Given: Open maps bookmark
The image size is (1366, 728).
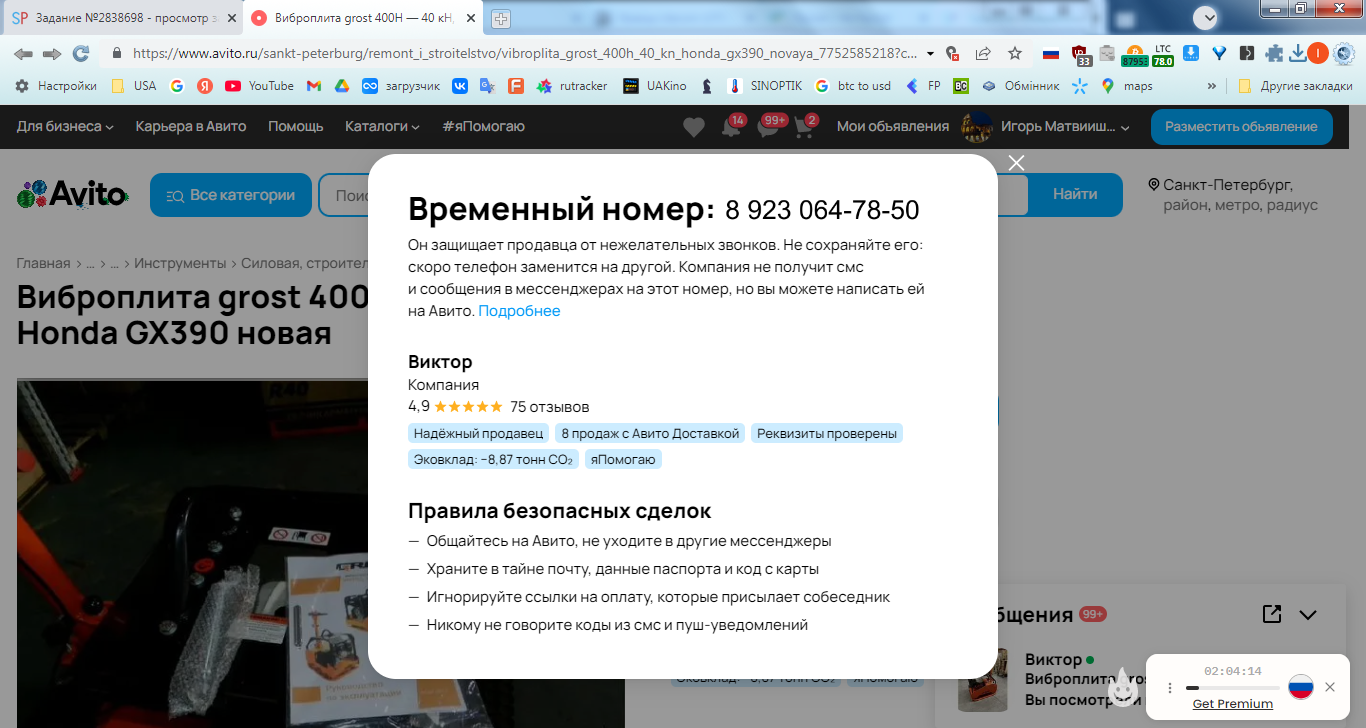Looking at the screenshot, I should coord(1127,86).
